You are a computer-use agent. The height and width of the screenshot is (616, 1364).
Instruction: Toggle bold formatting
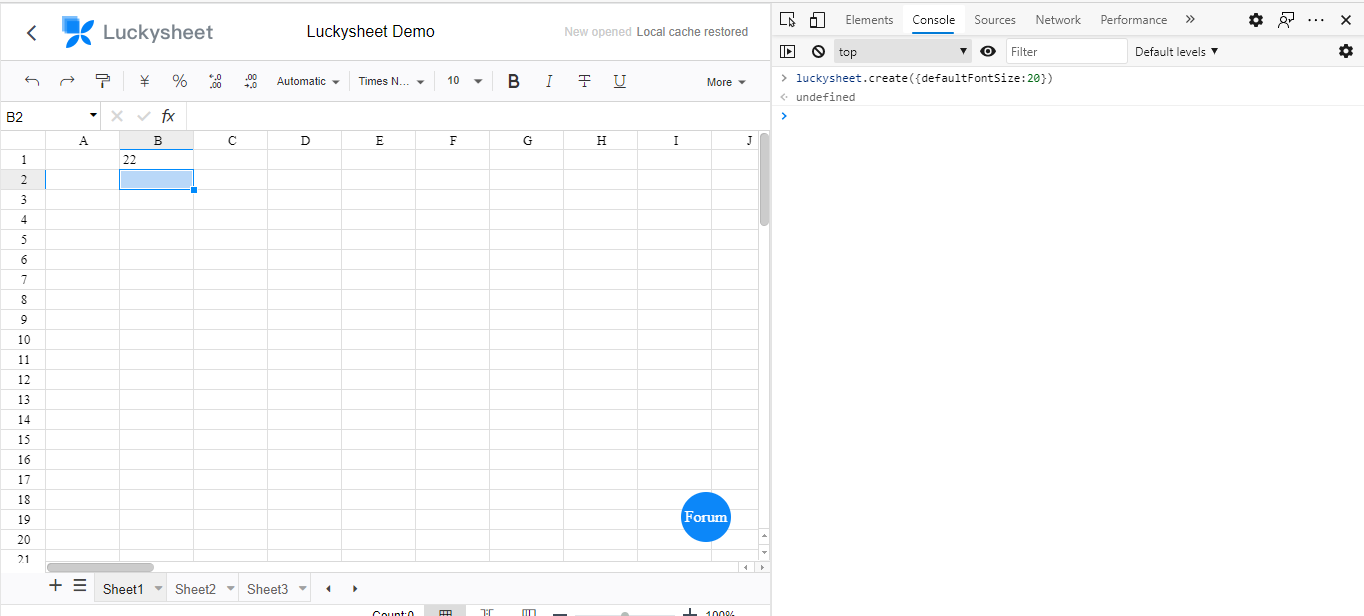click(513, 82)
